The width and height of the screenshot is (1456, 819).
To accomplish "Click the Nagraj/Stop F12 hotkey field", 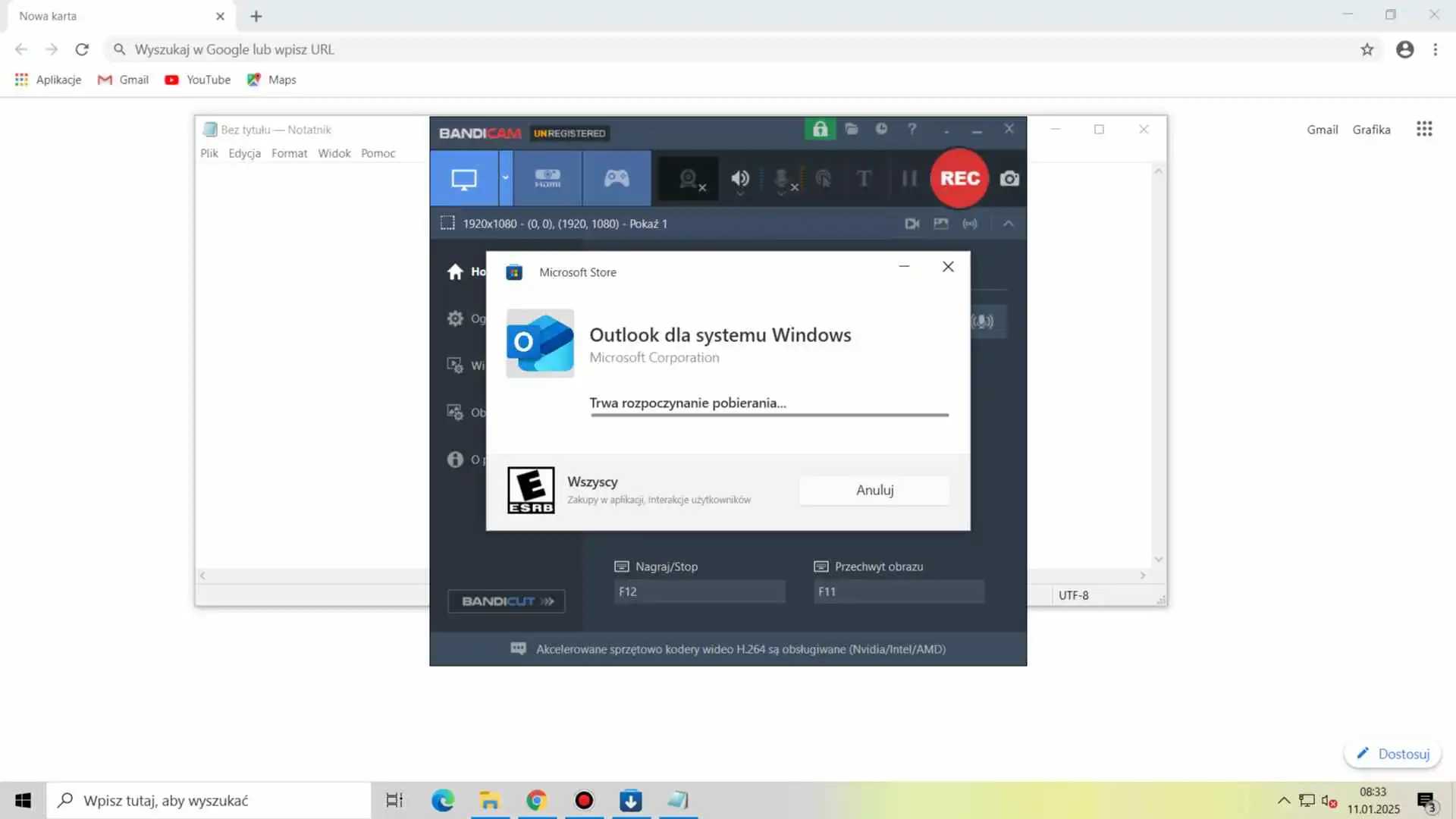I will pyautogui.click(x=699, y=591).
